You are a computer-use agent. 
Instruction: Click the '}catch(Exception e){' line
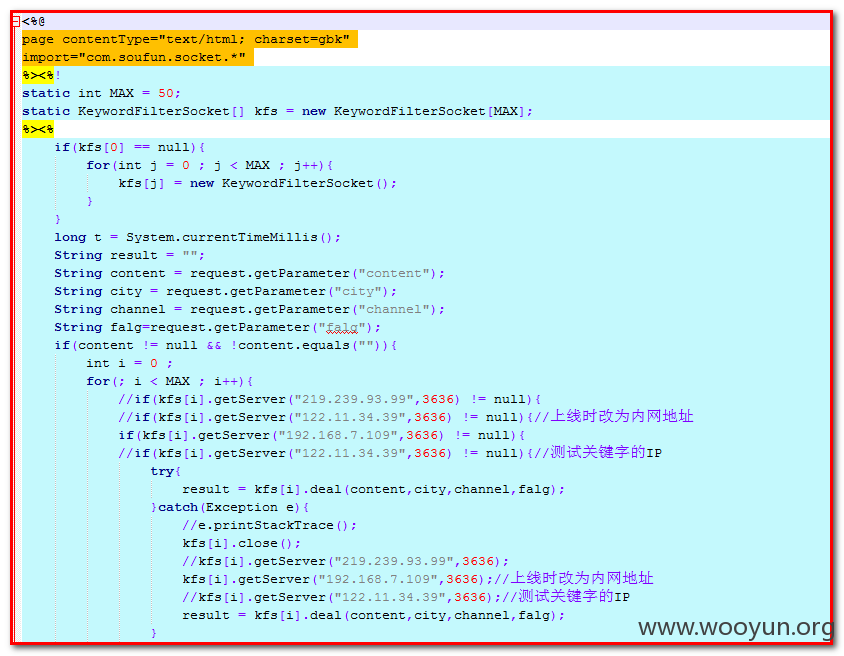coord(230,507)
